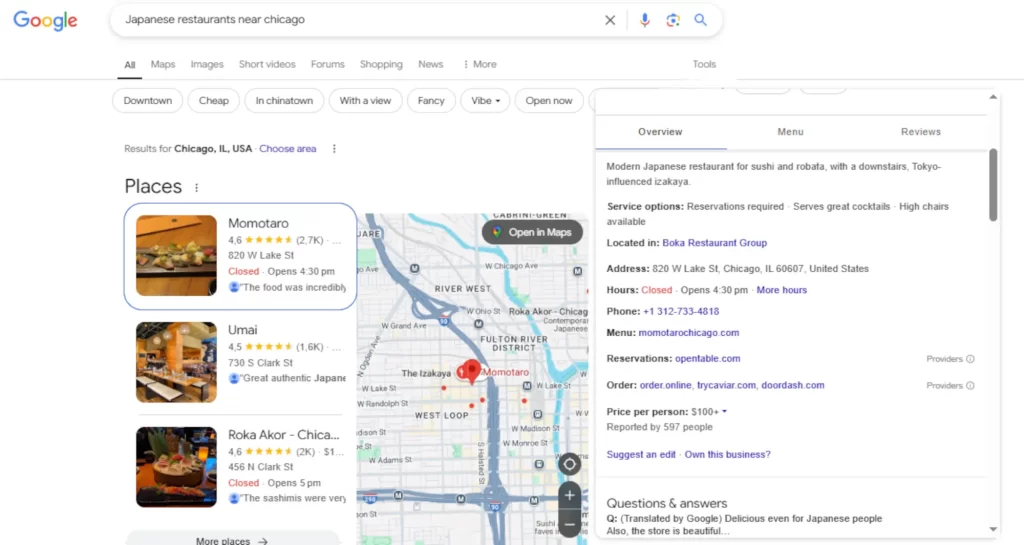
Task: Show info for Reservations Providers
Action: [970, 359]
